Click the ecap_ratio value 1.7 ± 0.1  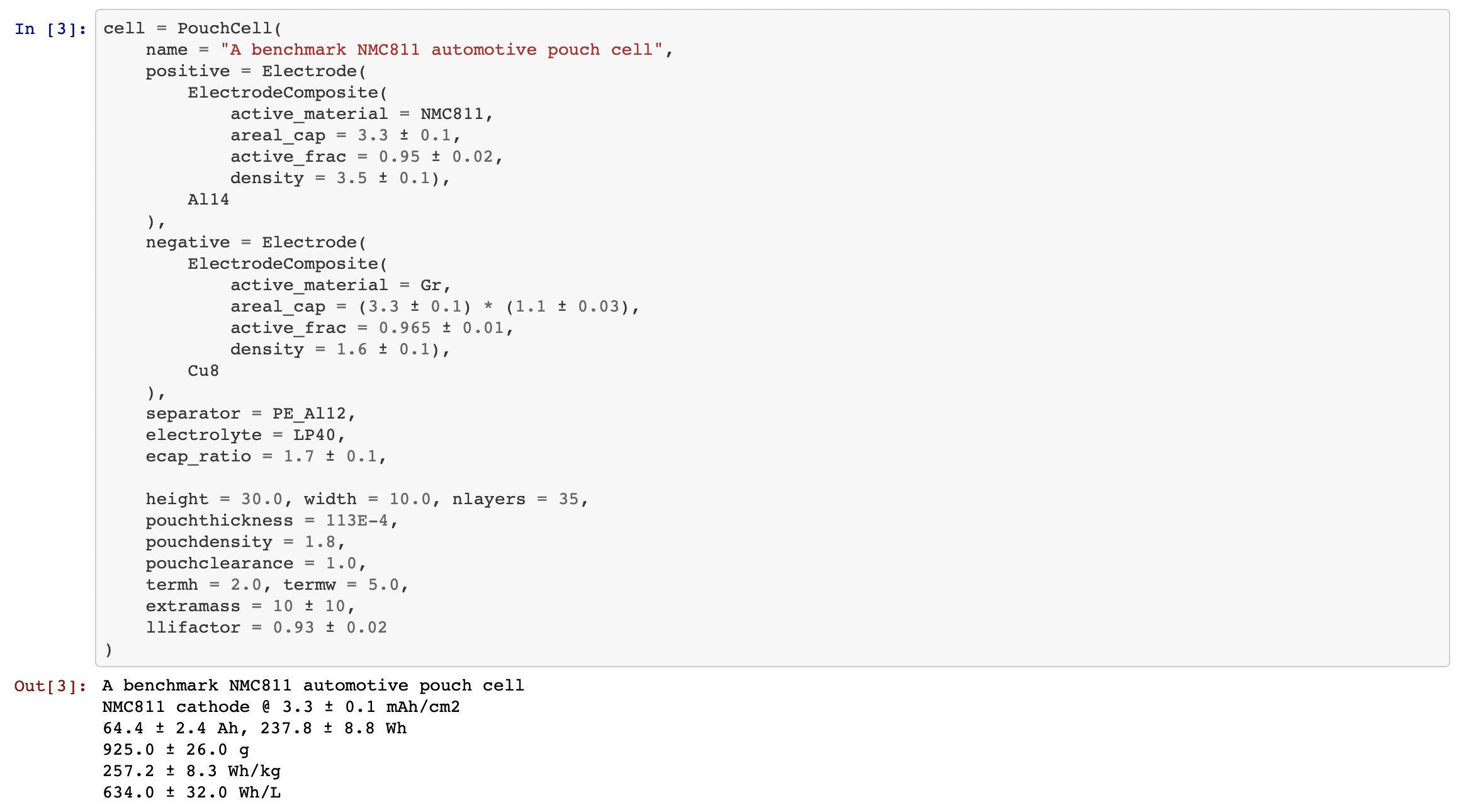coord(330,456)
